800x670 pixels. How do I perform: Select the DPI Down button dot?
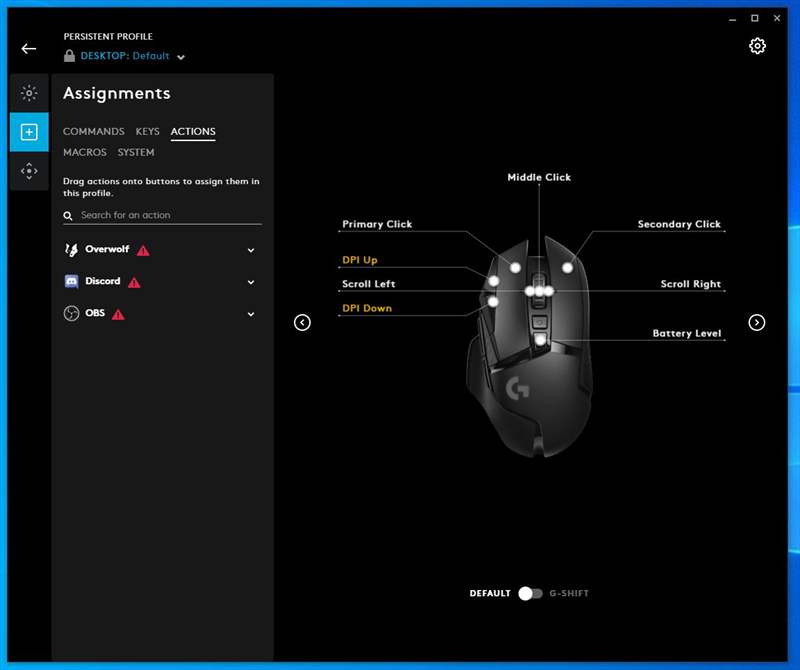click(x=493, y=302)
